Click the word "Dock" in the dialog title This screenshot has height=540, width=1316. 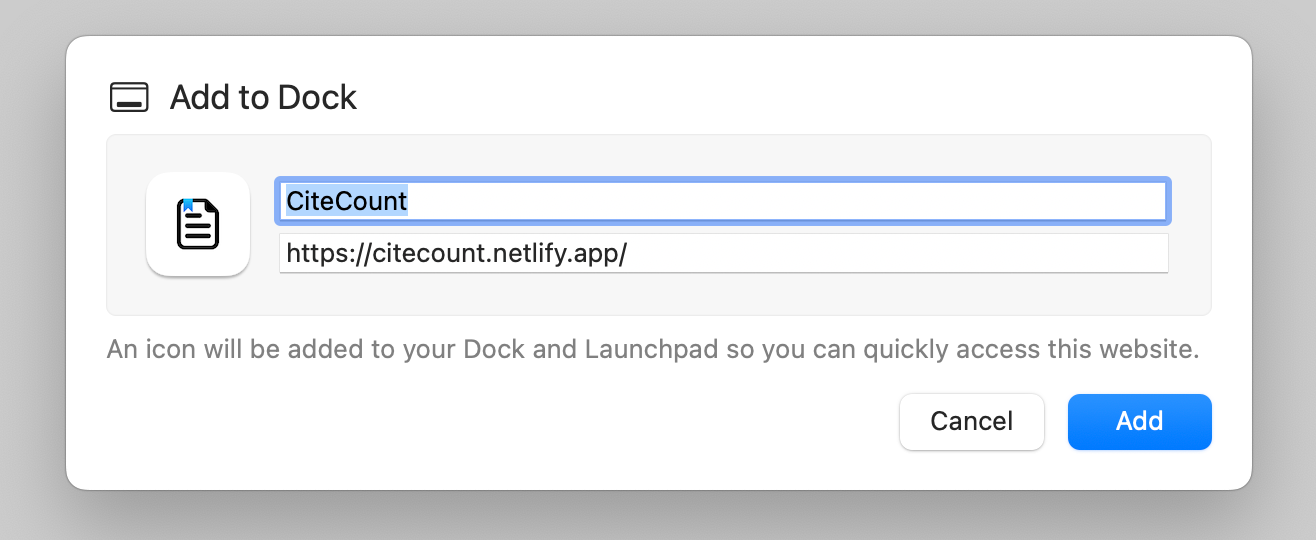point(317,98)
